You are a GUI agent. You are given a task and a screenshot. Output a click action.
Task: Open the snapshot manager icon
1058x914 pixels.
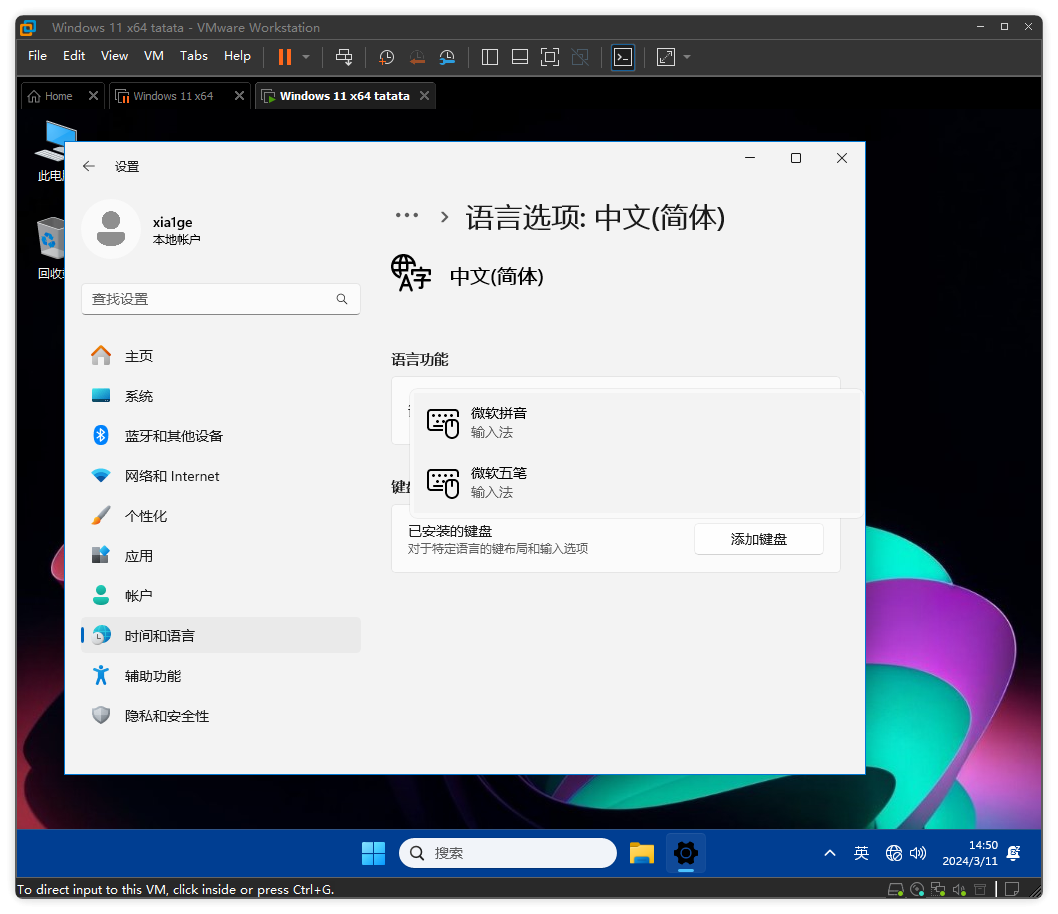pyautogui.click(x=448, y=57)
